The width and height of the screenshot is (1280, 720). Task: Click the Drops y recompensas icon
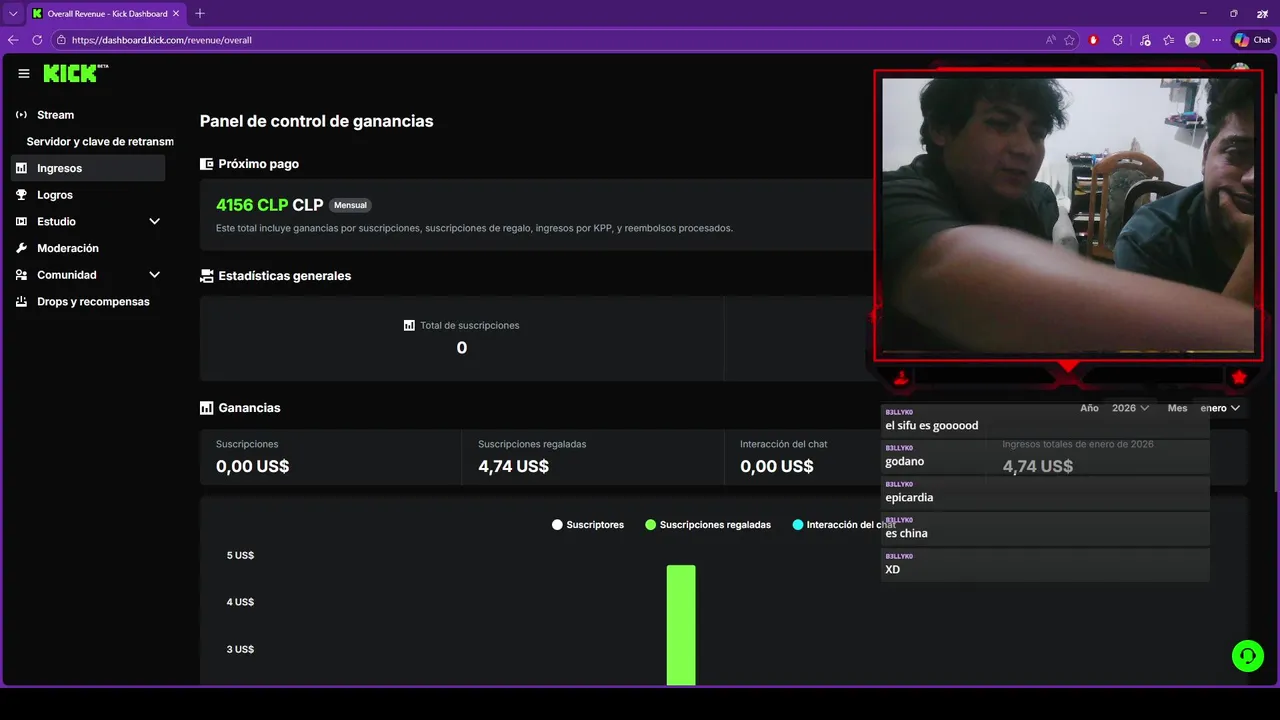[x=22, y=302]
